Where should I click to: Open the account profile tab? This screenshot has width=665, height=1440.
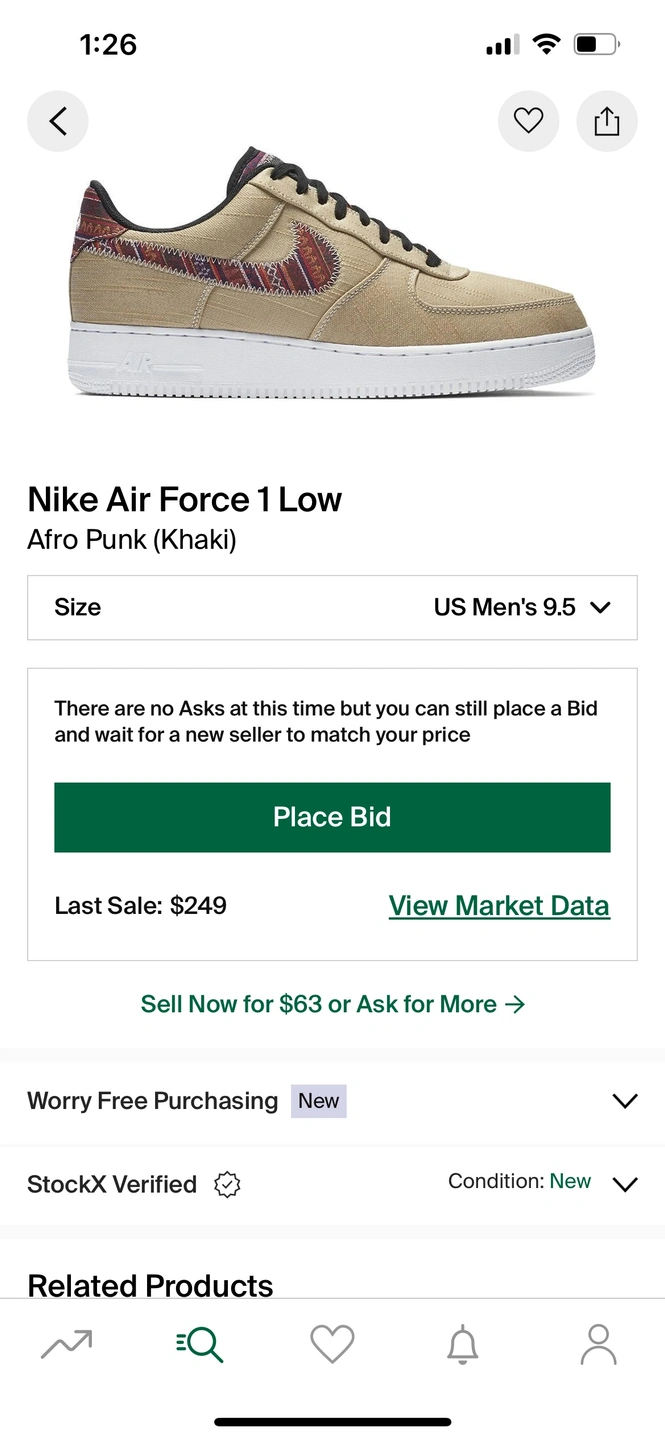tap(598, 1344)
